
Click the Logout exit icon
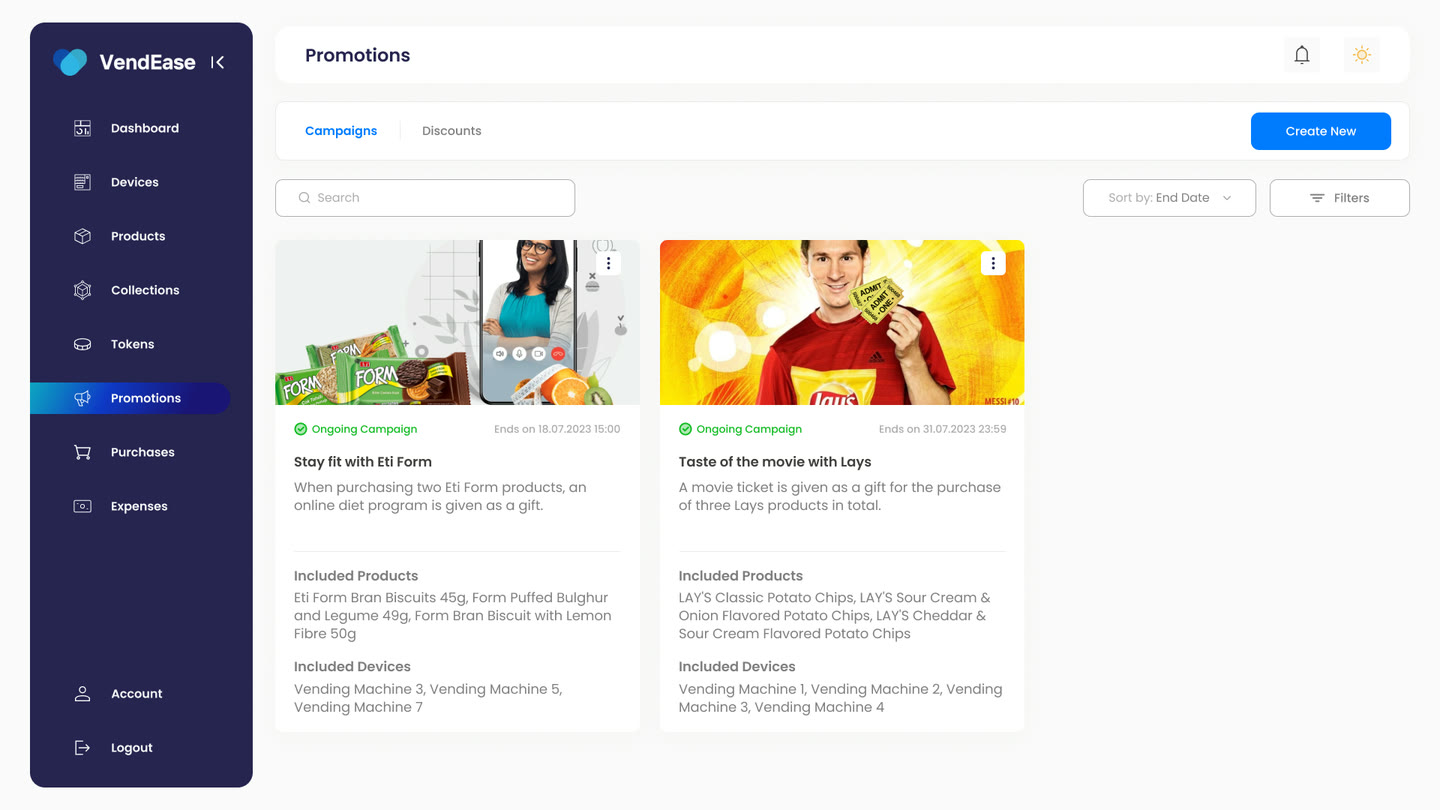tap(83, 748)
